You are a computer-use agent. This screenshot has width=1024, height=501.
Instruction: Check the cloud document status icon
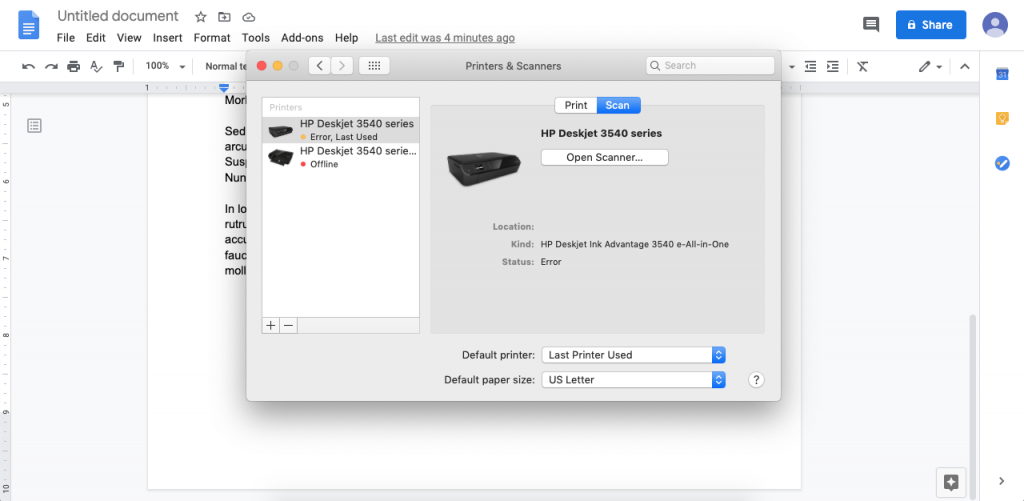click(248, 17)
